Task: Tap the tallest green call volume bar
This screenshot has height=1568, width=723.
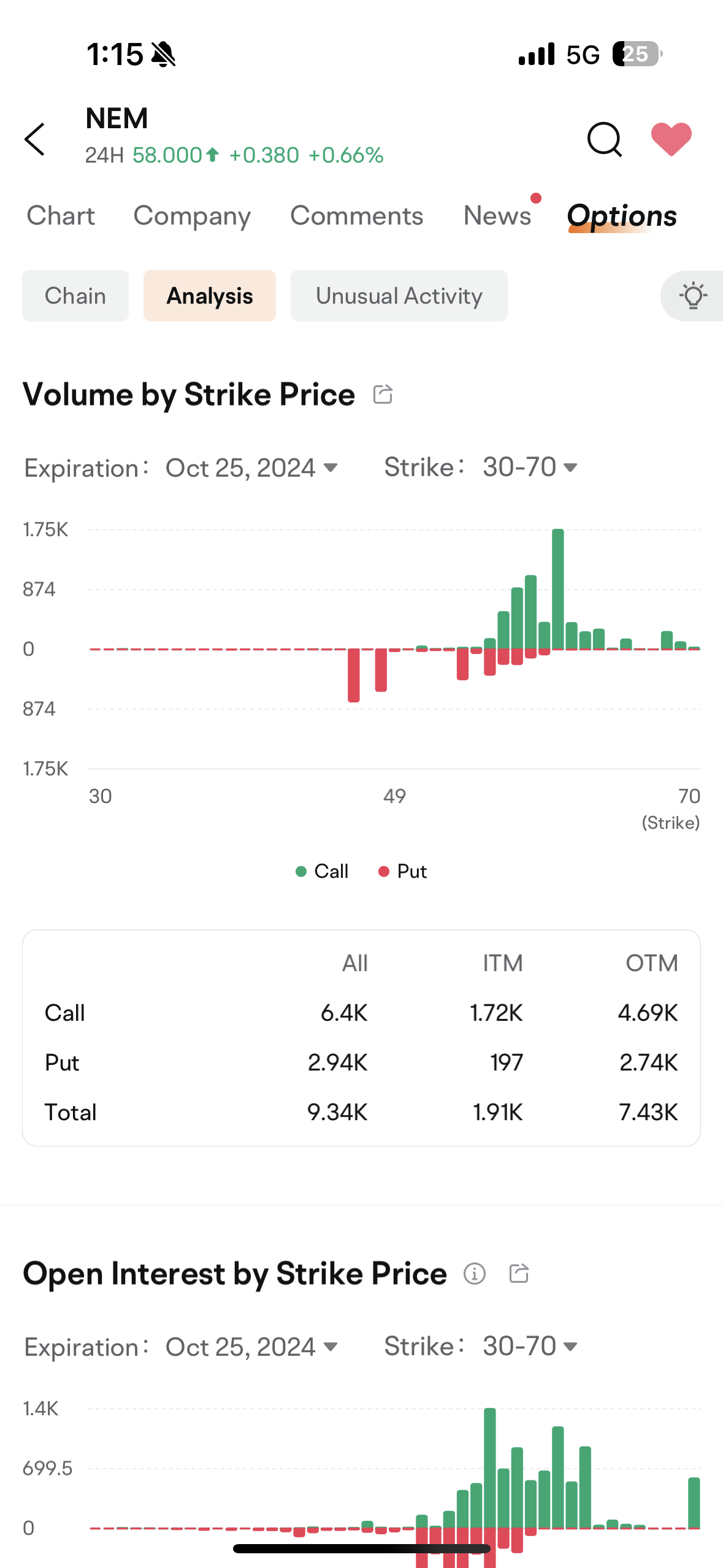Action: [x=558, y=589]
